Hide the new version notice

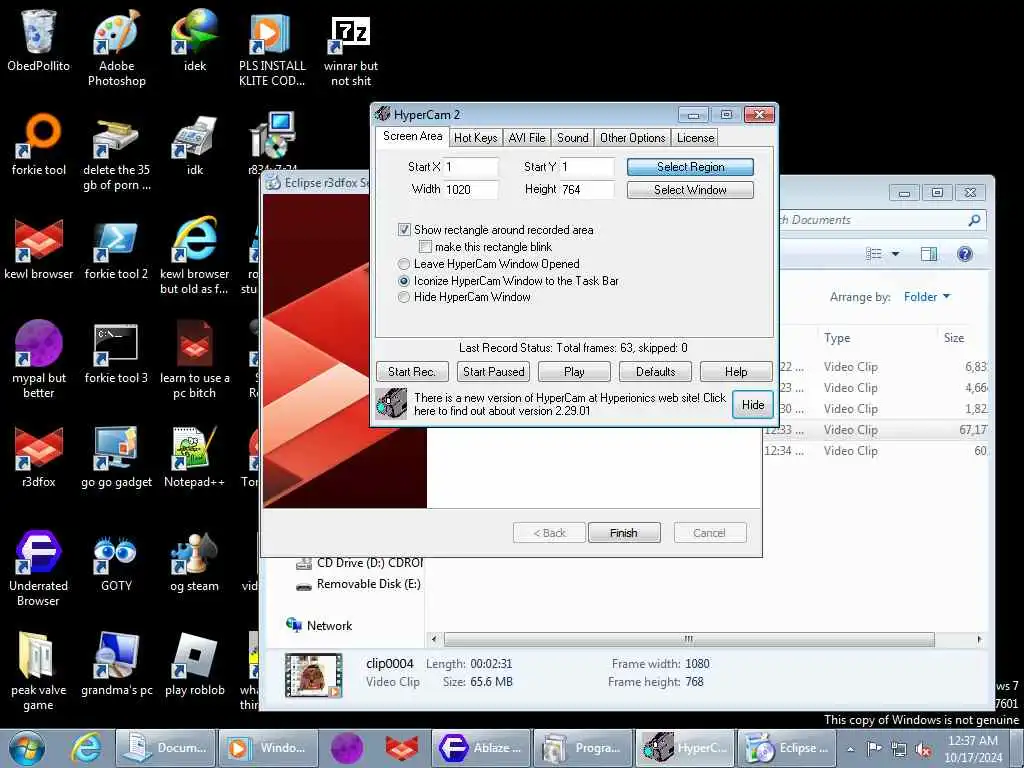752,405
